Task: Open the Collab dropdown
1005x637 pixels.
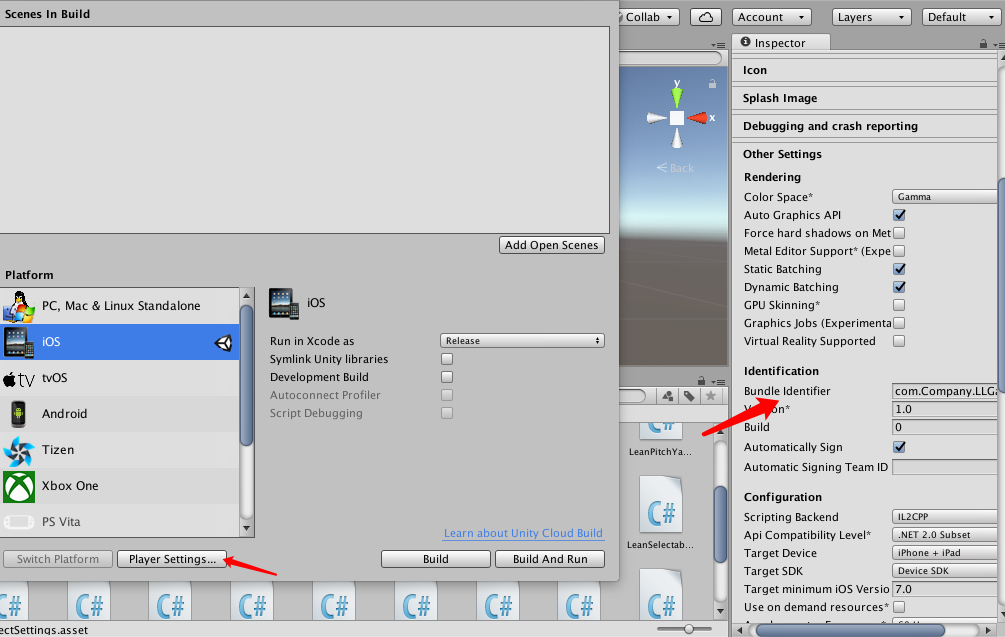Action: [649, 17]
